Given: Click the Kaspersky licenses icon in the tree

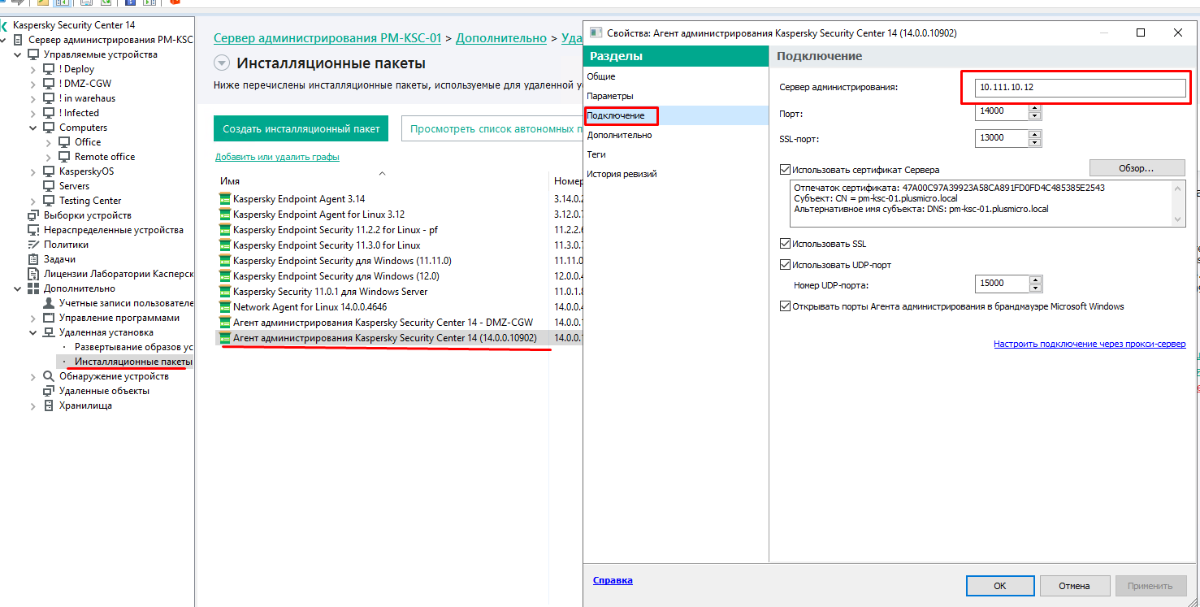Looking at the screenshot, I should click(x=34, y=273).
